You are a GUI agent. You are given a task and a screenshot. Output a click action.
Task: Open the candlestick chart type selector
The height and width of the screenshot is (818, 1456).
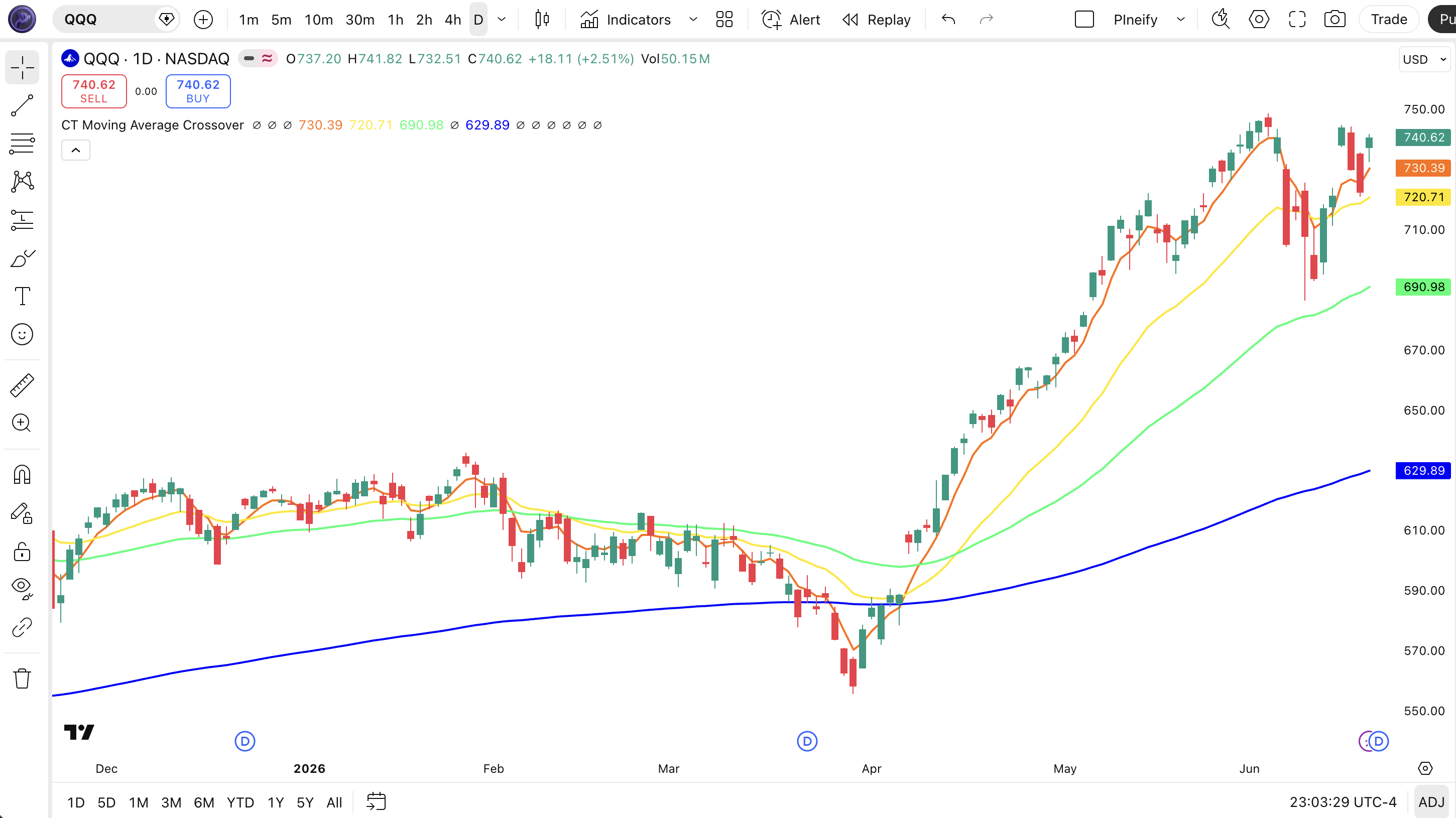(x=542, y=19)
